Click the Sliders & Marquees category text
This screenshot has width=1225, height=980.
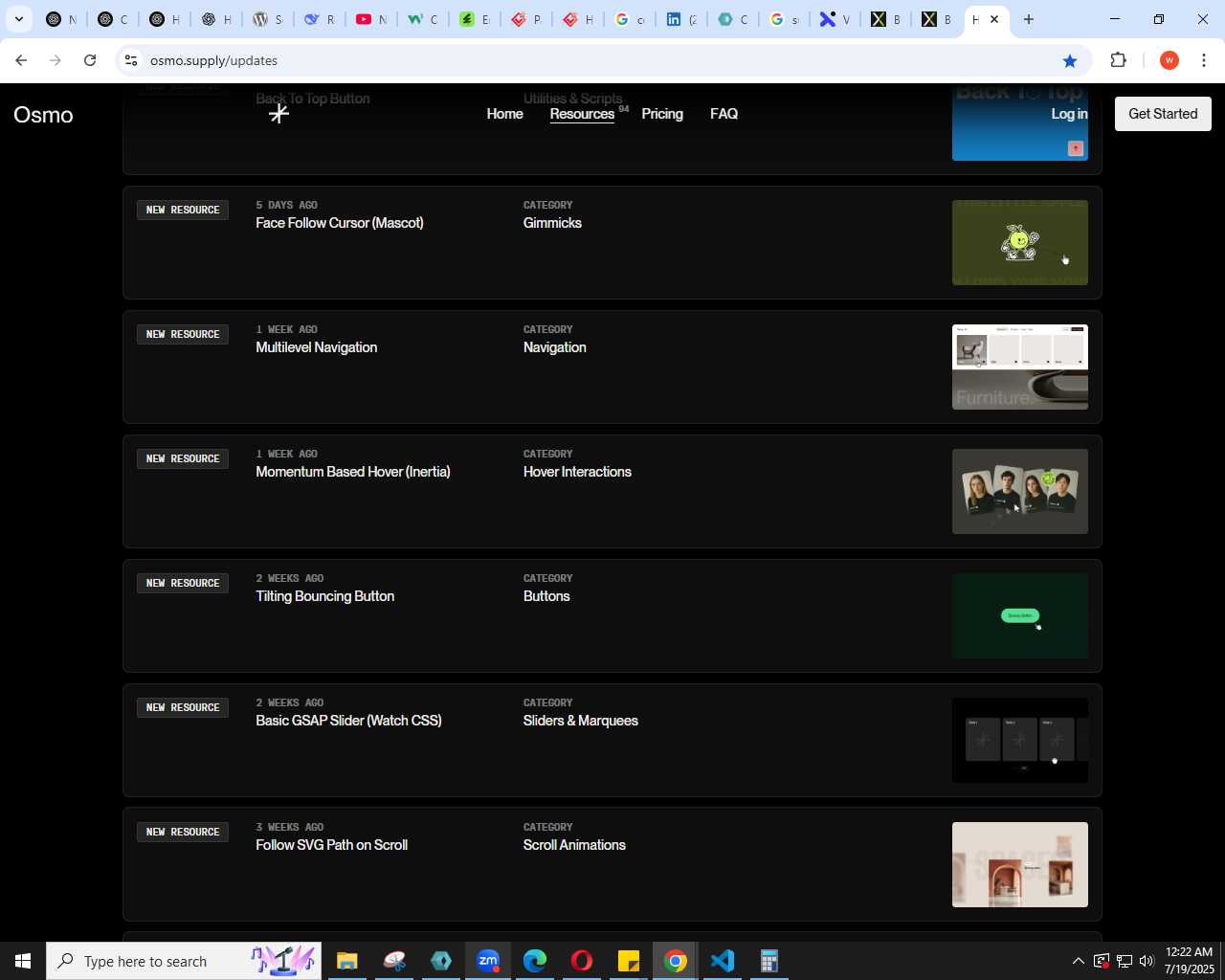(580, 721)
